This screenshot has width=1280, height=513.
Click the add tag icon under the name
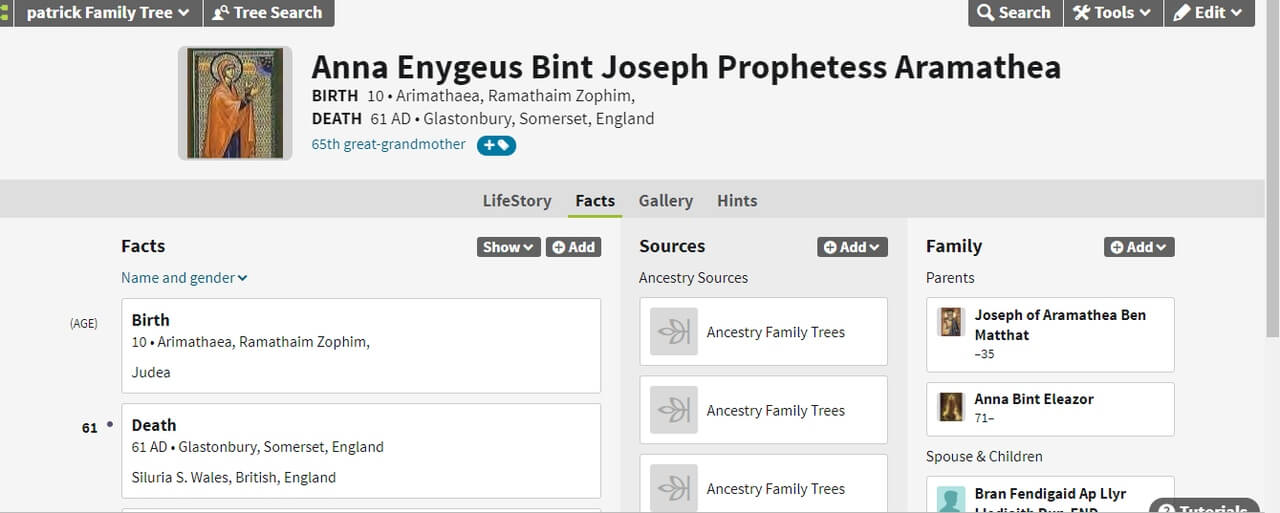496,145
